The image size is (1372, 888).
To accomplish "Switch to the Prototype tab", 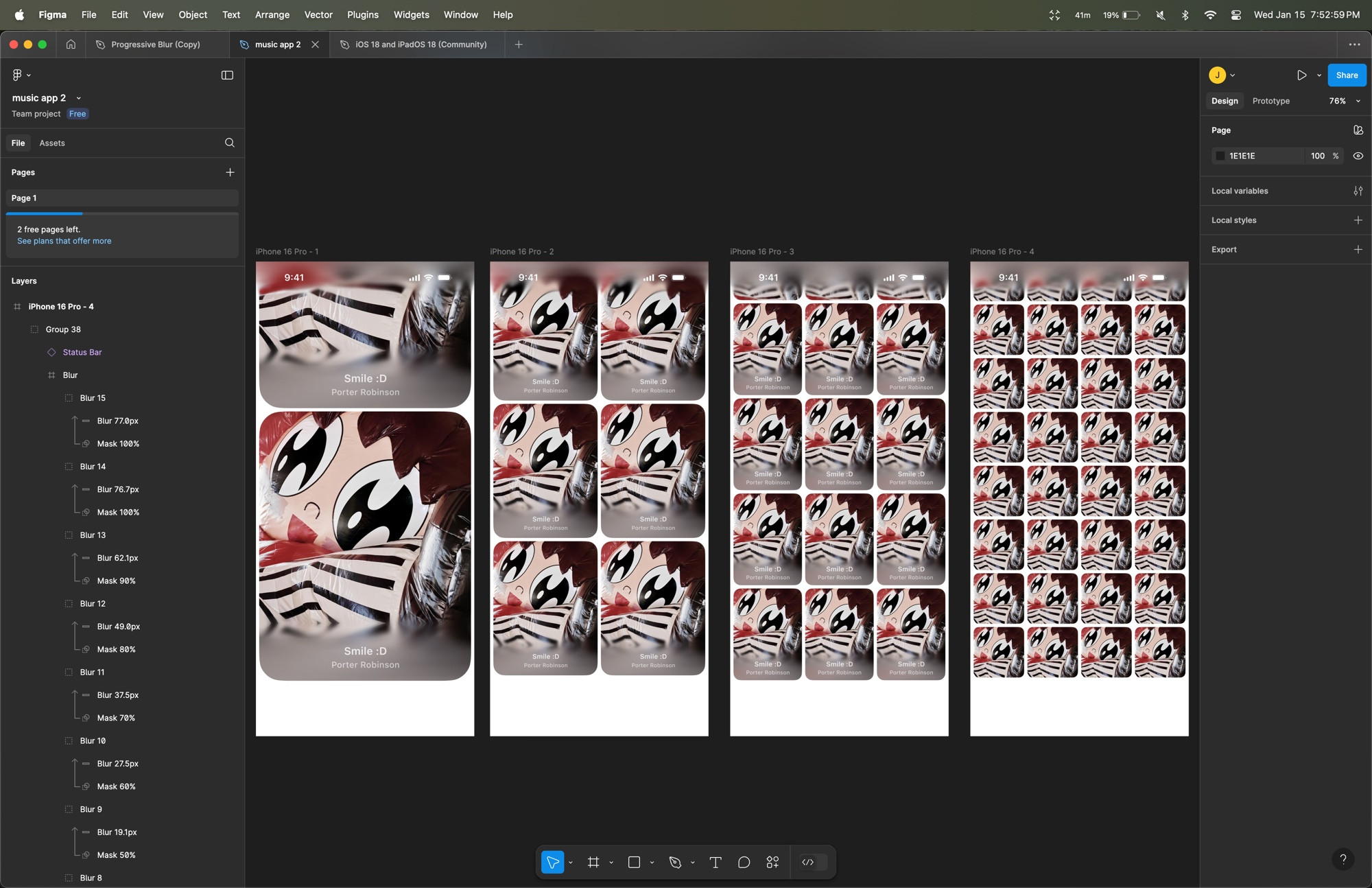I will click(1270, 101).
